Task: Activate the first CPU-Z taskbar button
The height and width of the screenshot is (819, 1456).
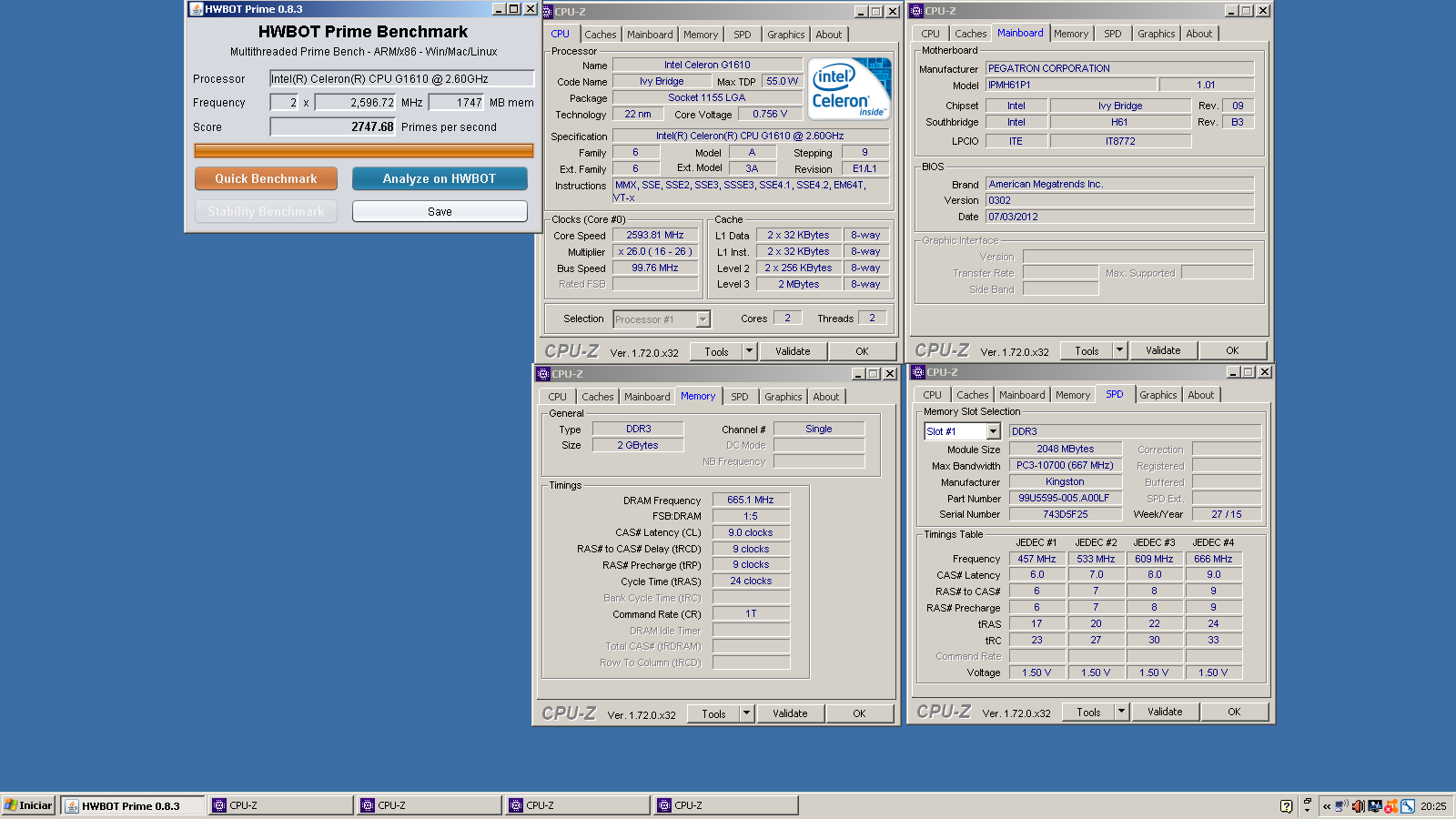Action: coord(280,805)
